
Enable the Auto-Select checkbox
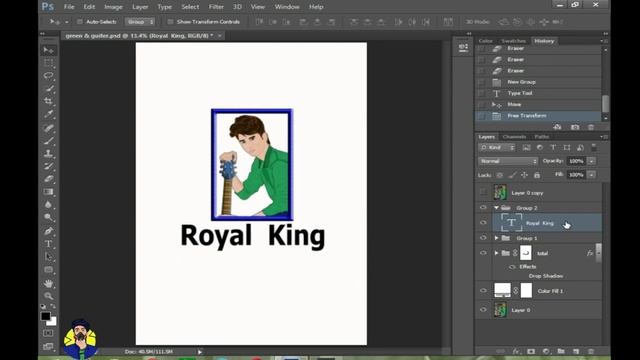point(80,22)
